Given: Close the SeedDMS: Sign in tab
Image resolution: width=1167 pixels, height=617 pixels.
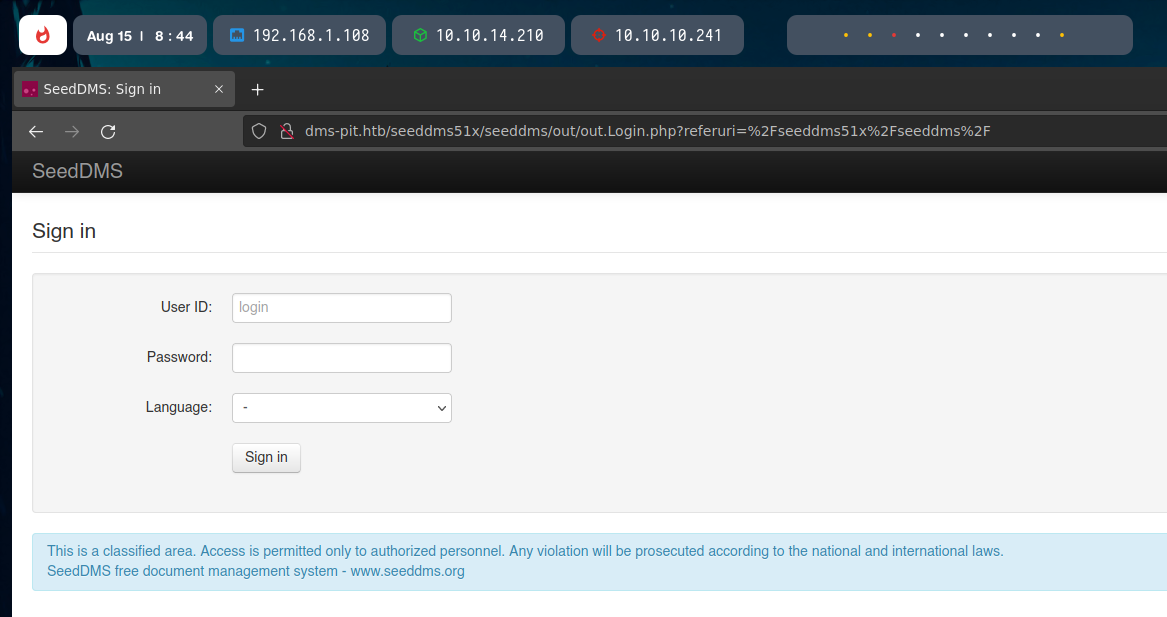Looking at the screenshot, I should 219,89.
